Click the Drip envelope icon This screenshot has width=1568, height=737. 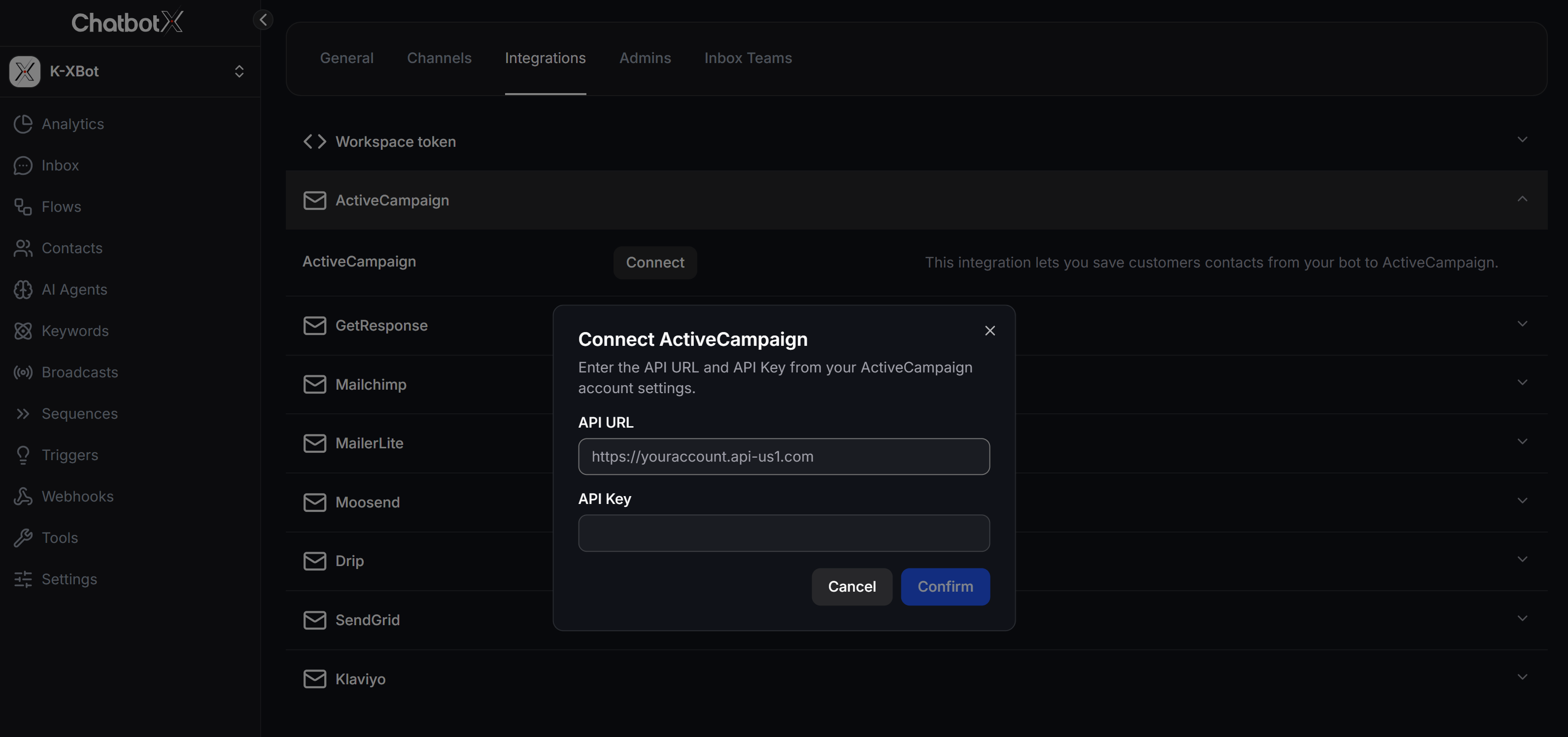[x=315, y=561]
